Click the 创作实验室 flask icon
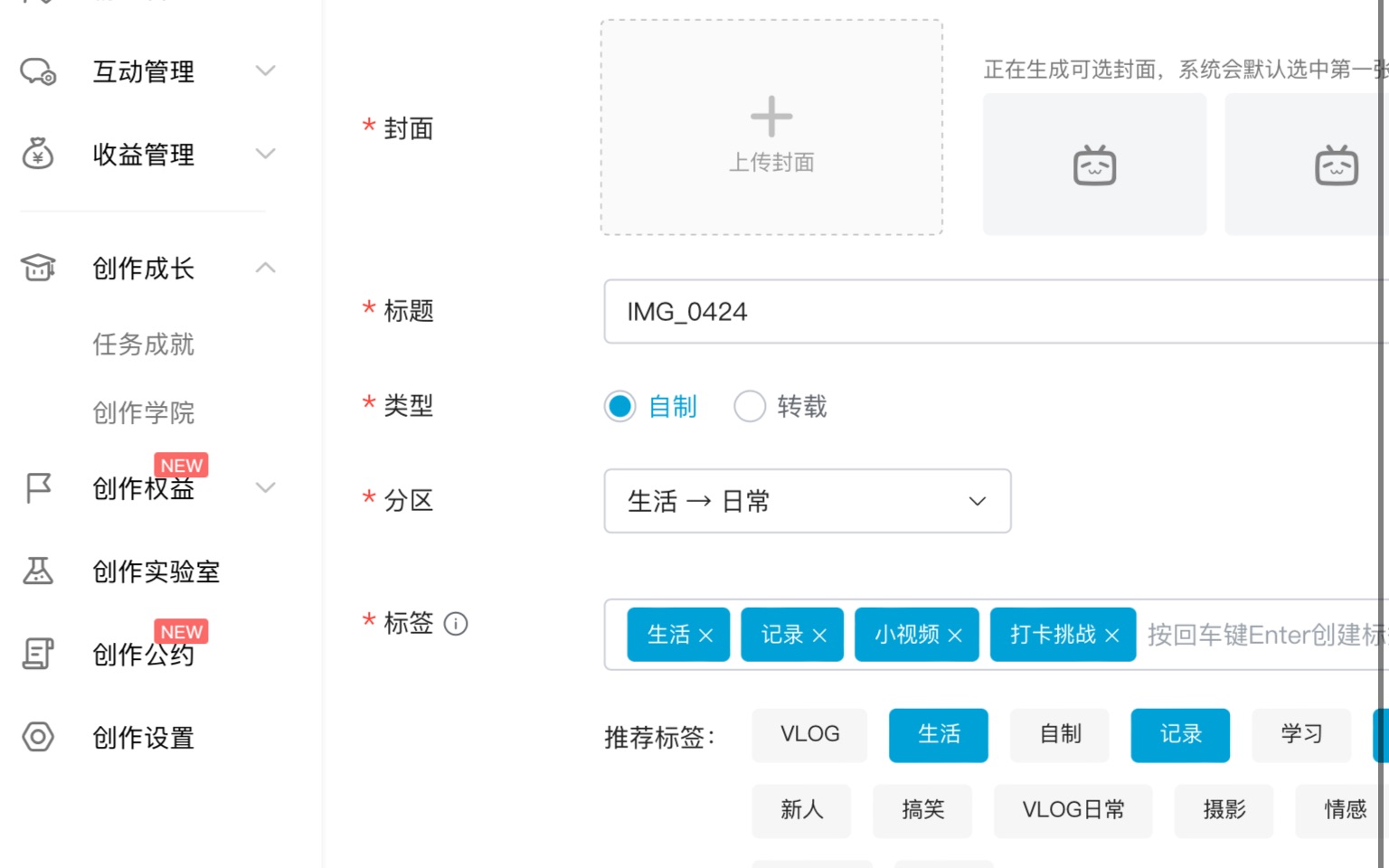Image resolution: width=1389 pixels, height=868 pixels. 38,571
